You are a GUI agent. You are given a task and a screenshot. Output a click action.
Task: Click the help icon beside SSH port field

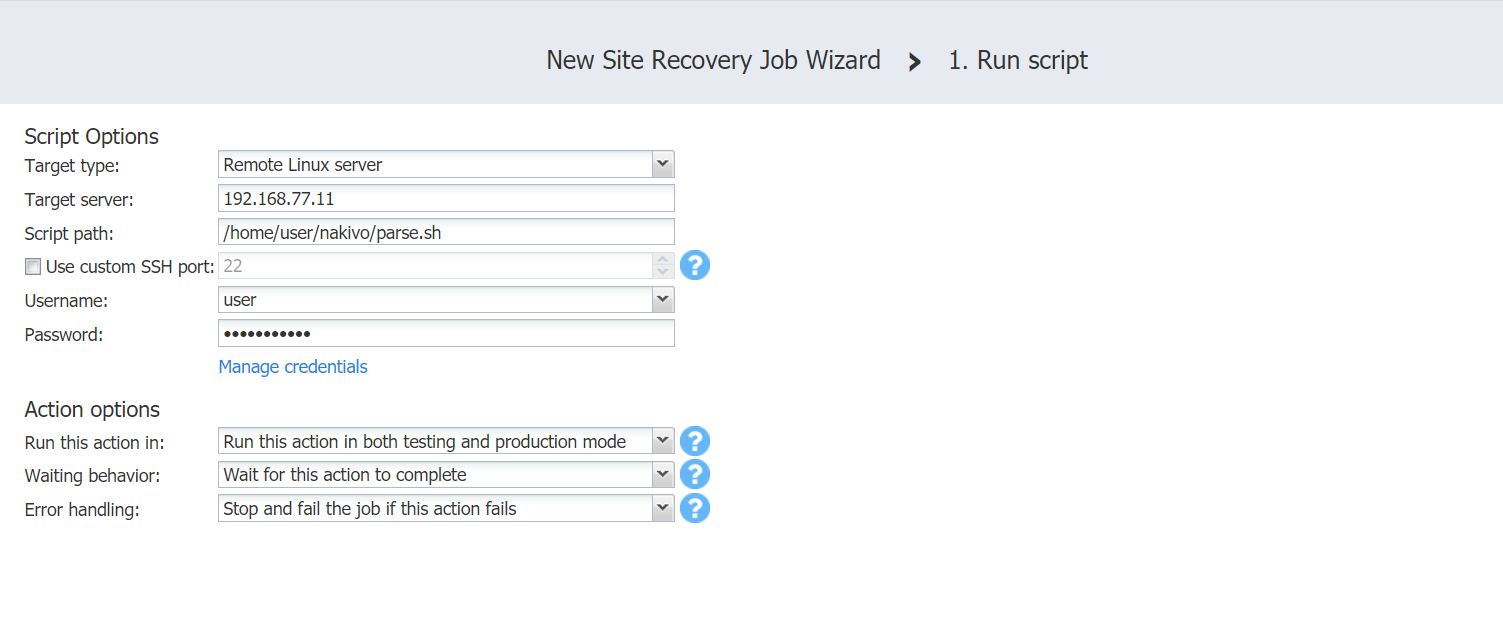click(x=694, y=266)
